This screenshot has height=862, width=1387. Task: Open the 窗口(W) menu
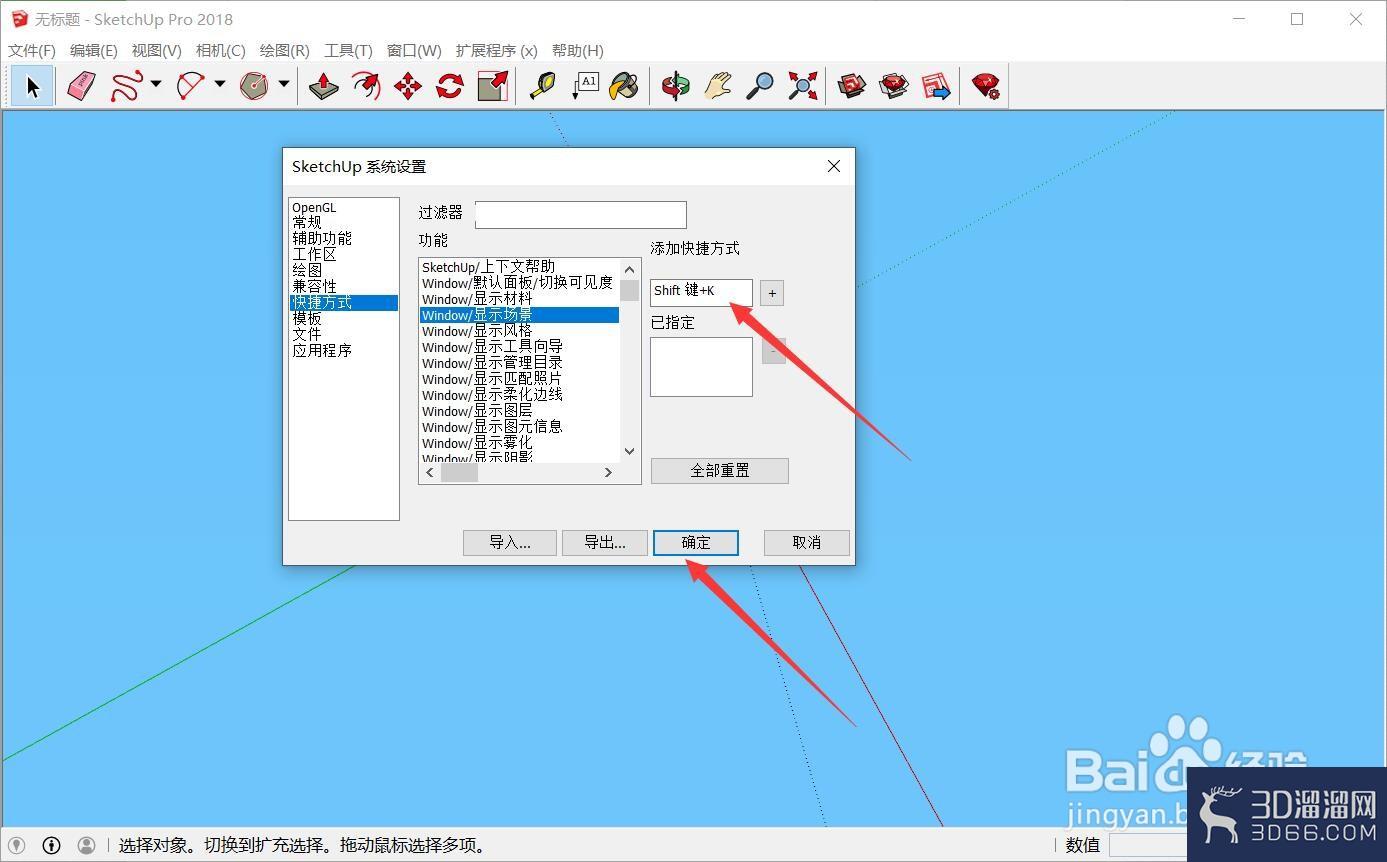coord(414,50)
